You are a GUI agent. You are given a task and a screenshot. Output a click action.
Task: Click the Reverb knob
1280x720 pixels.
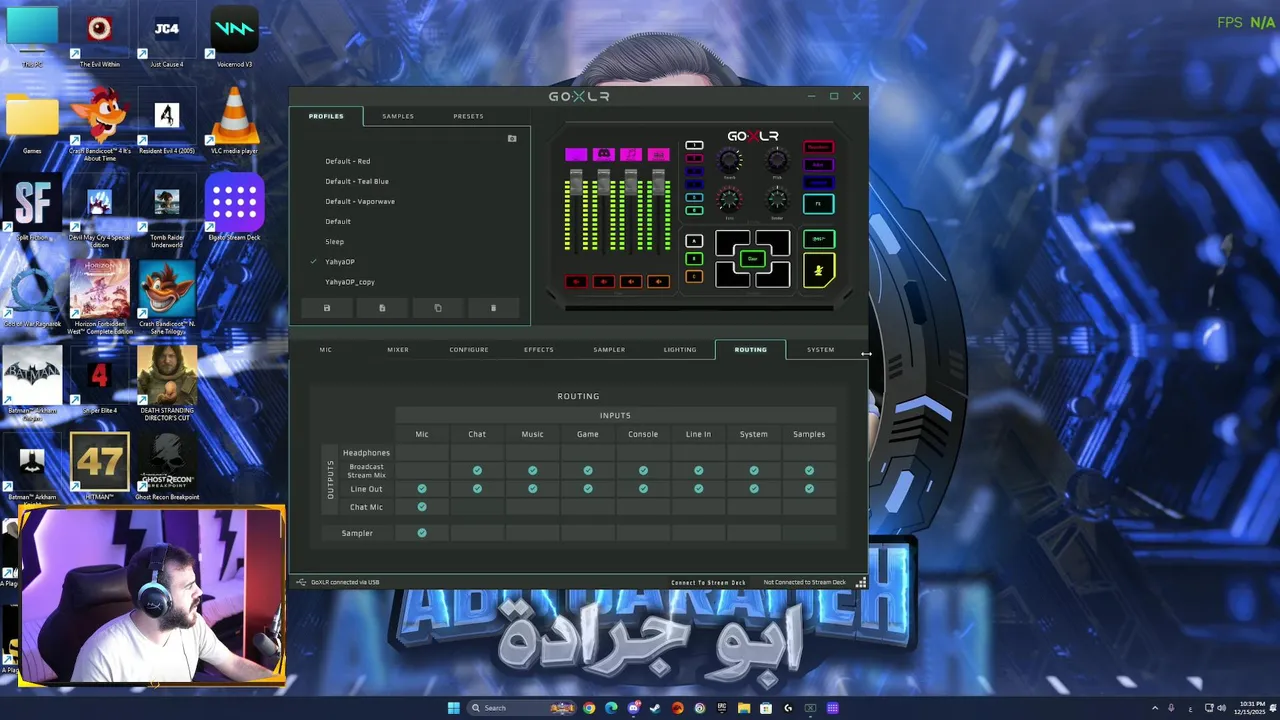[x=729, y=160]
